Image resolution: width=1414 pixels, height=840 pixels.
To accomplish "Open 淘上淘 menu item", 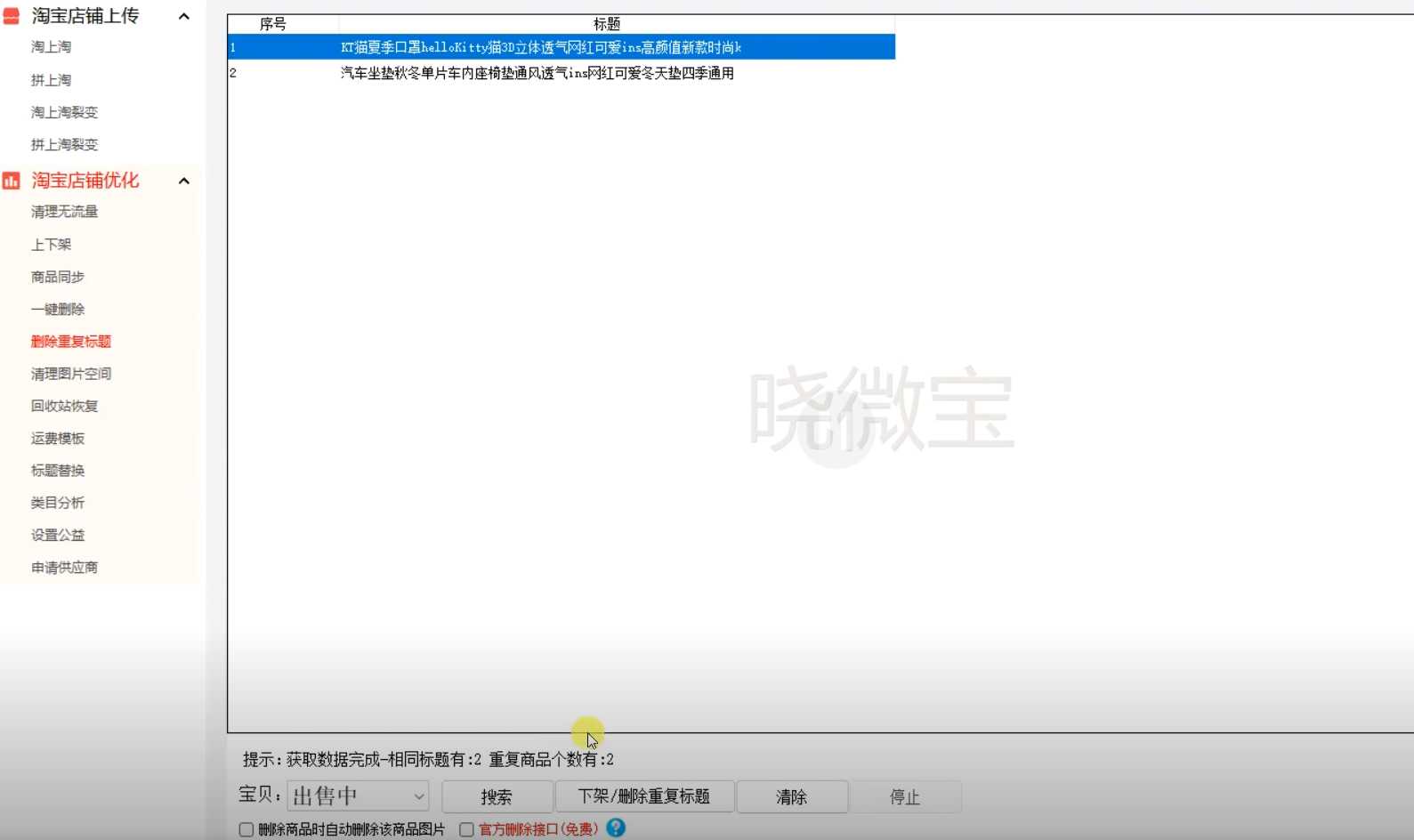I will click(x=51, y=47).
